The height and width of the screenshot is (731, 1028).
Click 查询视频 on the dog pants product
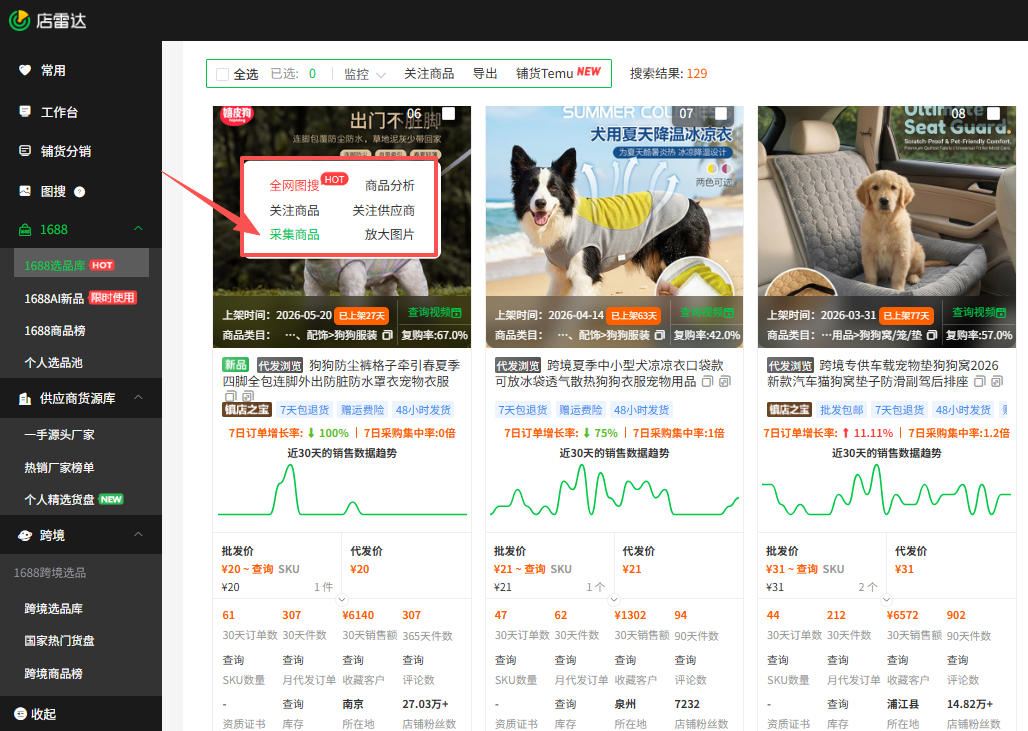click(x=434, y=313)
